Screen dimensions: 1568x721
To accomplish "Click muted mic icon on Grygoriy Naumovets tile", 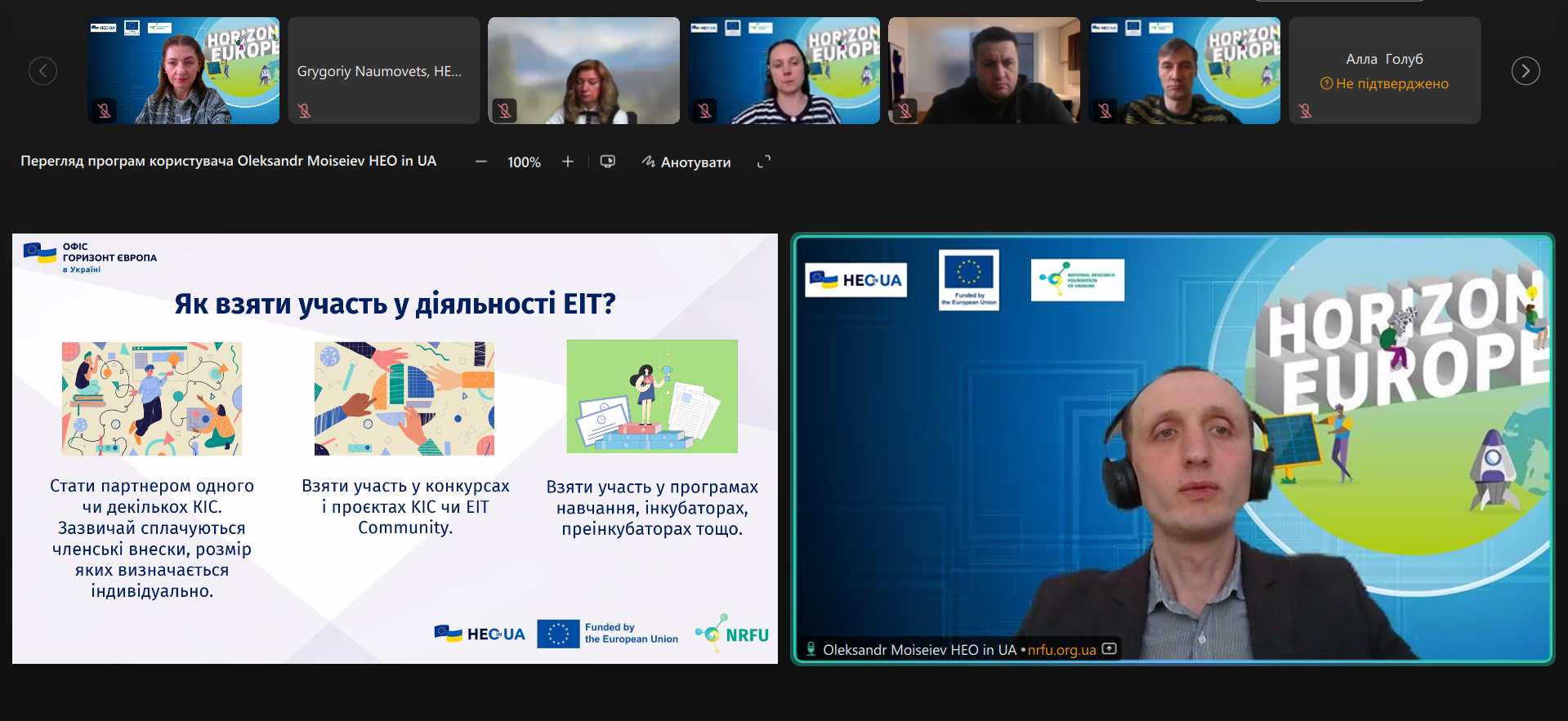I will tap(304, 110).
